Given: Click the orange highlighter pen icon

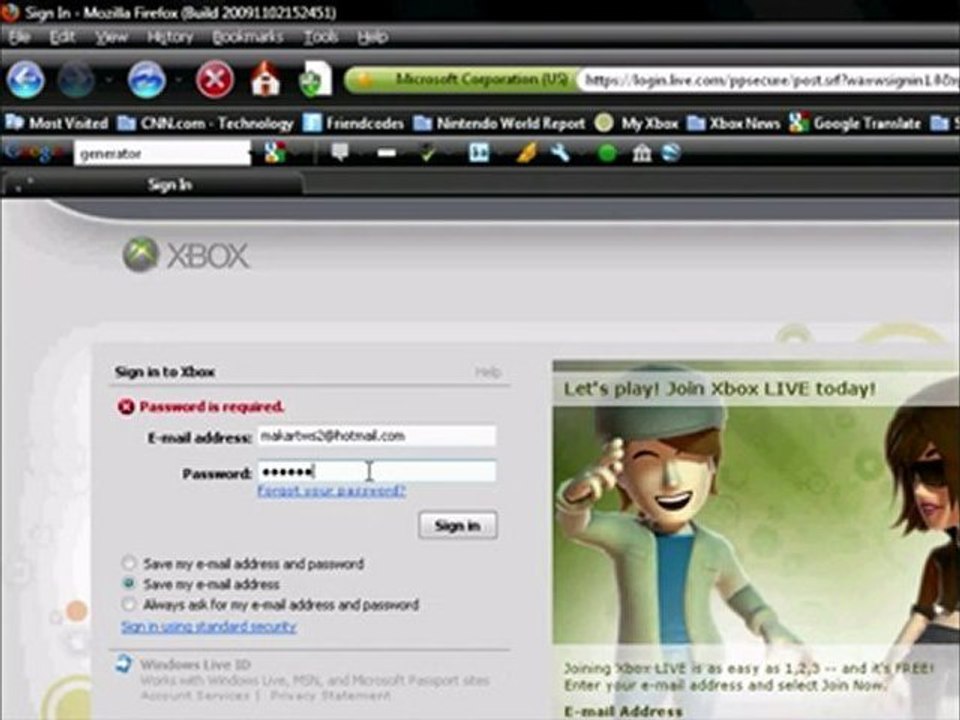Looking at the screenshot, I should pos(525,153).
